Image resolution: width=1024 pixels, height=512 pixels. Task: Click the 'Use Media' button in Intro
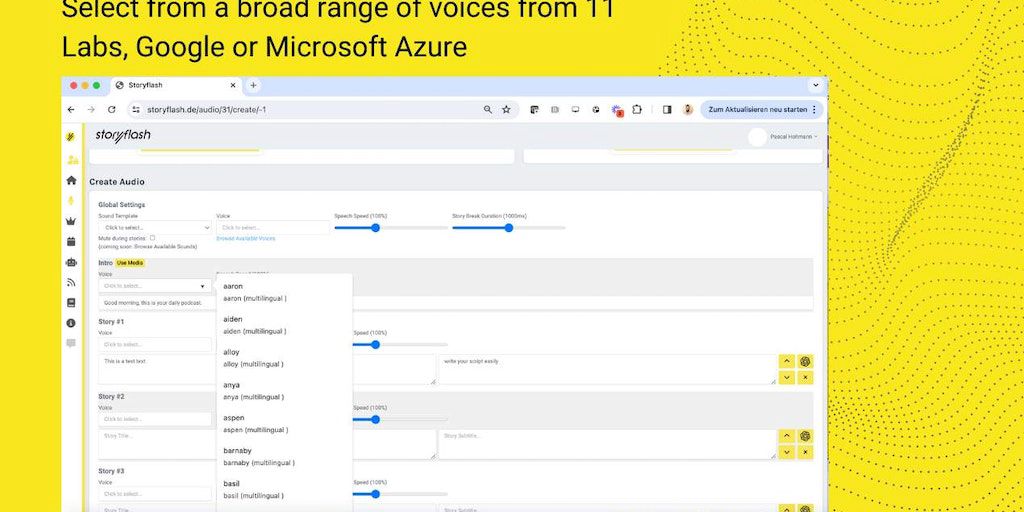[130, 263]
